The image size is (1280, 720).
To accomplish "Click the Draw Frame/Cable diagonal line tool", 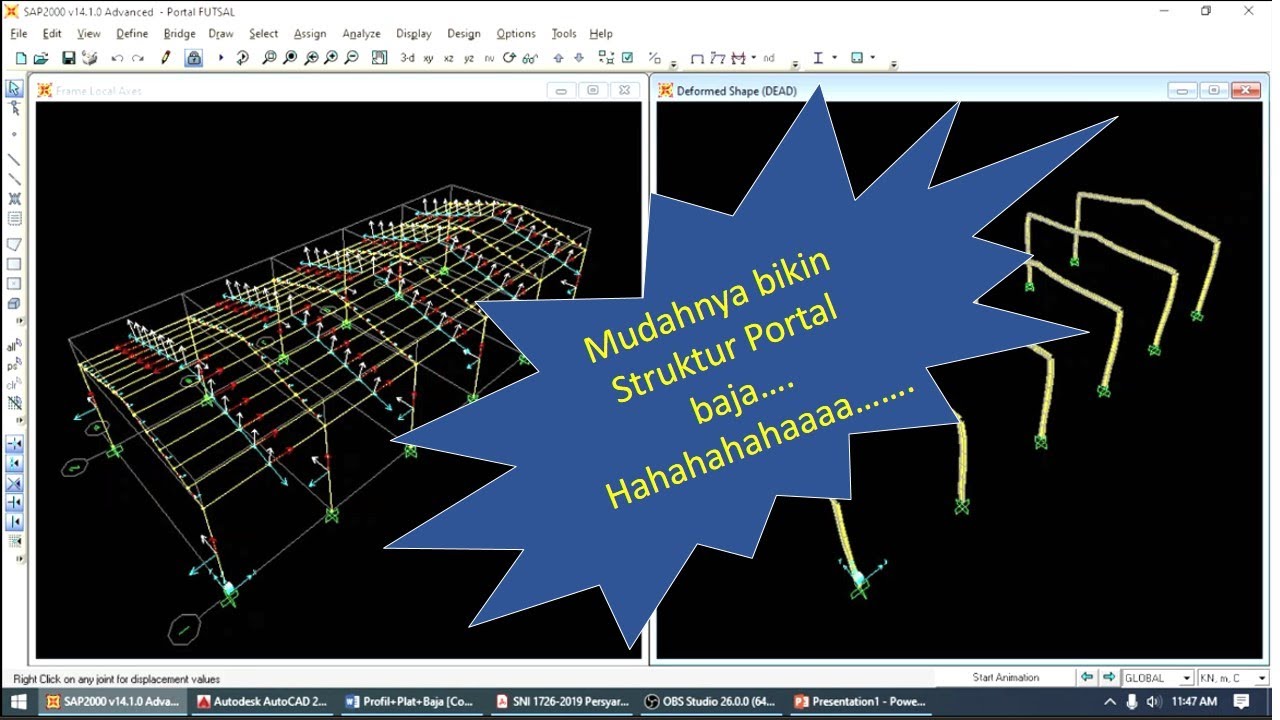I will pyautogui.click(x=14, y=159).
